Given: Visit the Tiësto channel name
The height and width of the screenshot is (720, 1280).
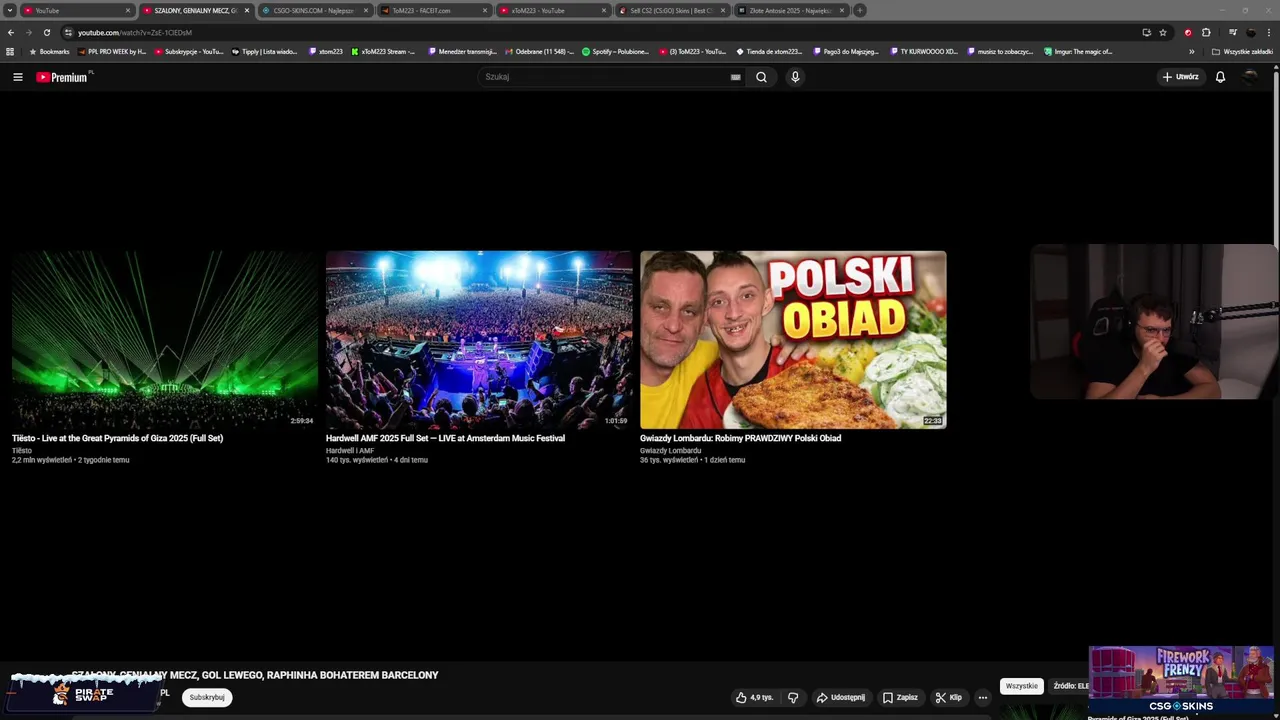Looking at the screenshot, I should (22, 451).
